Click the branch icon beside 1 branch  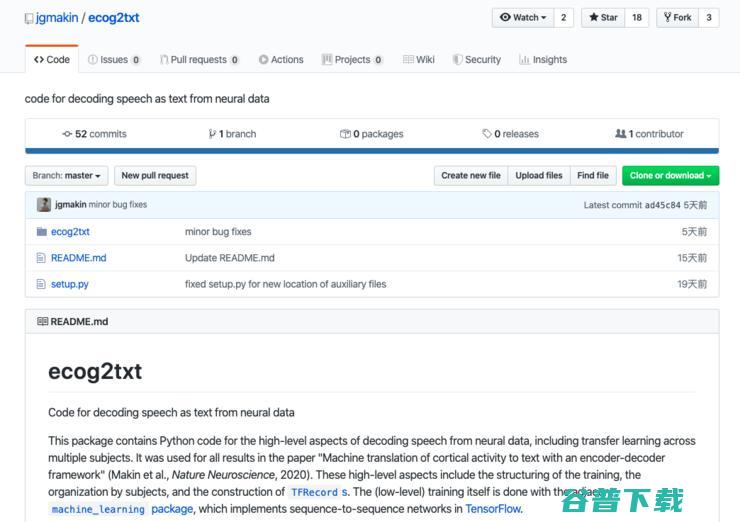click(212, 134)
